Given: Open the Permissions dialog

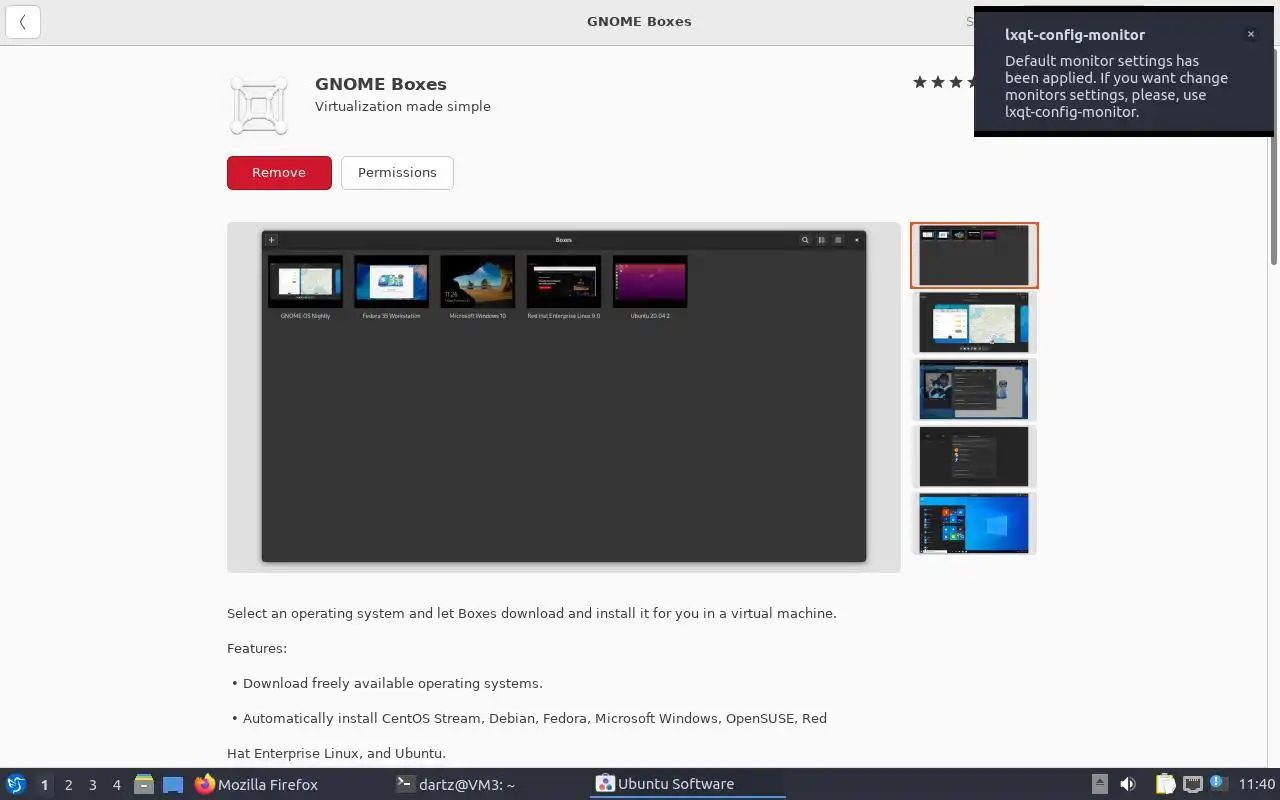Looking at the screenshot, I should point(397,172).
